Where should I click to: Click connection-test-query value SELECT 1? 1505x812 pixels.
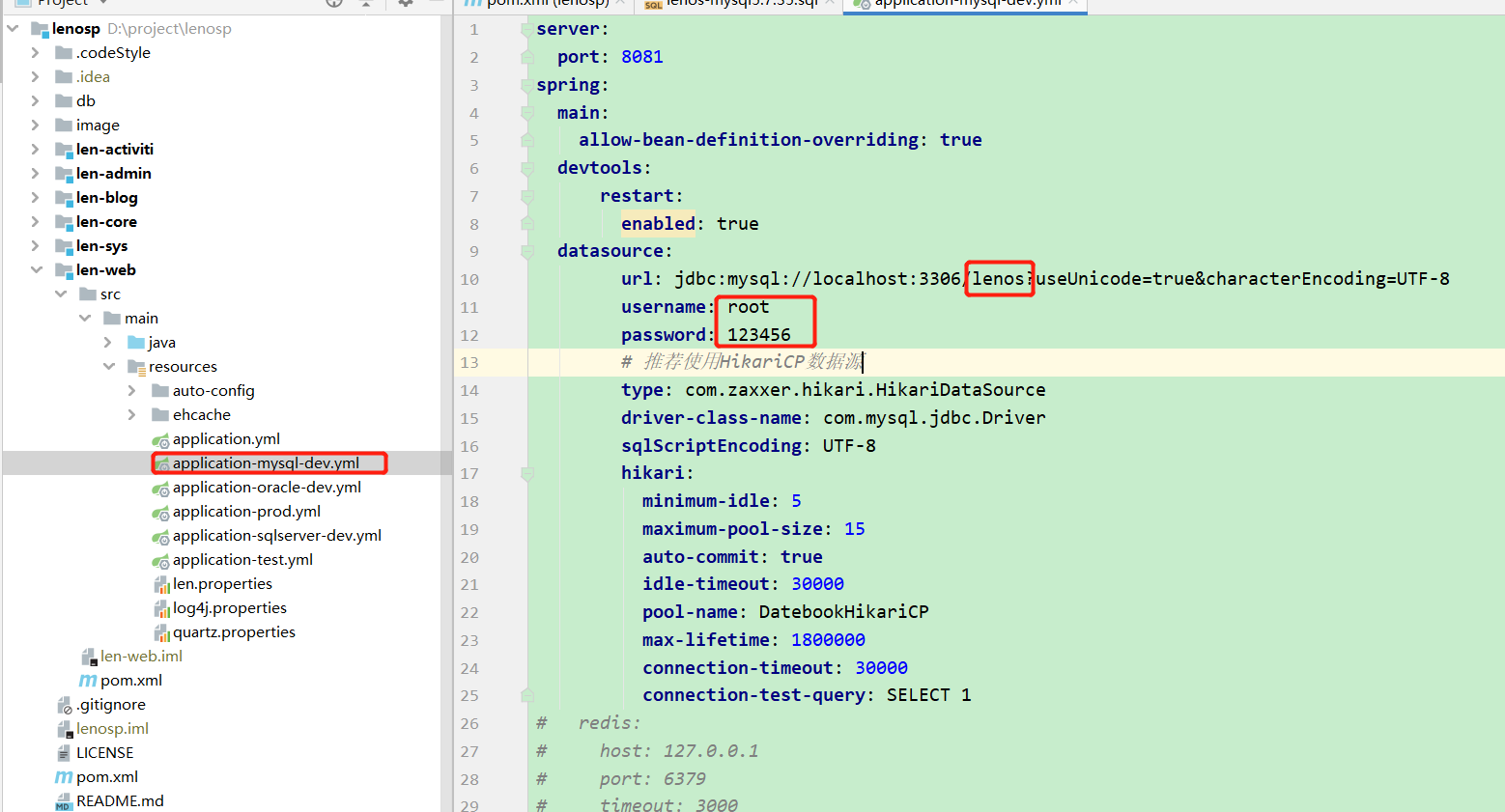point(929,695)
